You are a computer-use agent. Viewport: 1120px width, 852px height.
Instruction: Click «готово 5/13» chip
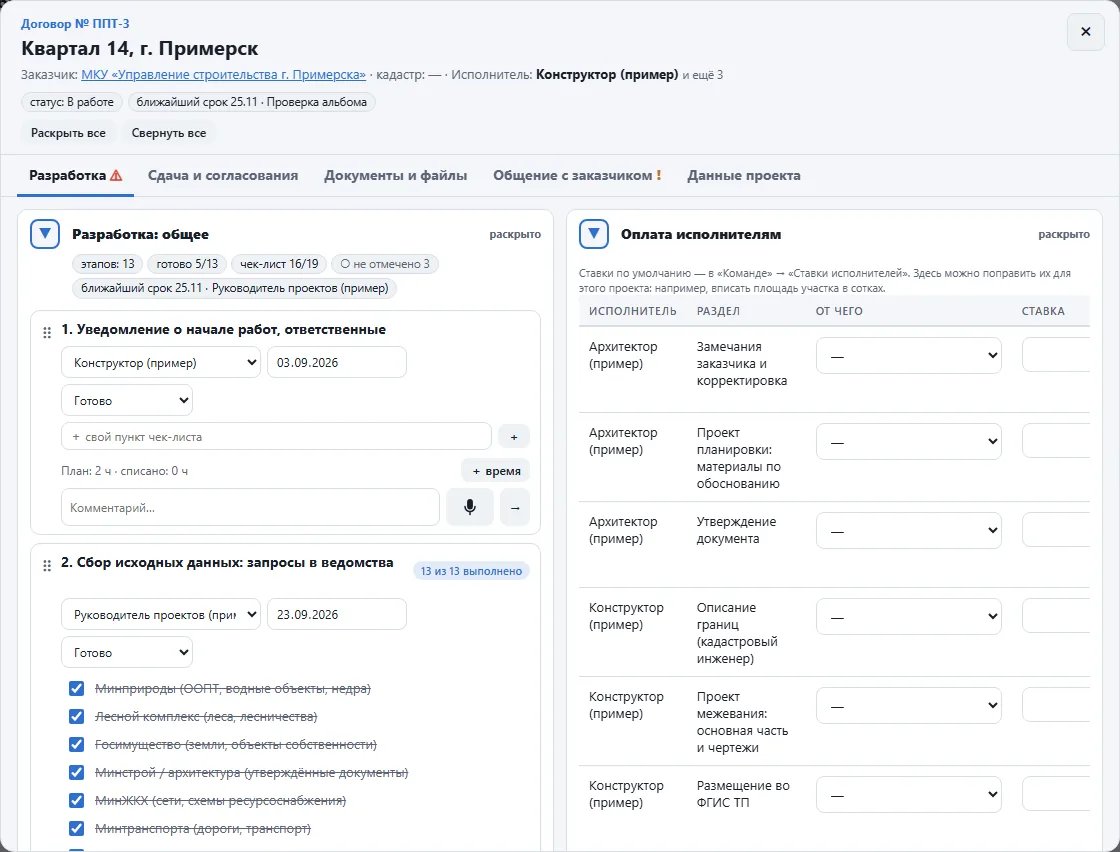(x=187, y=264)
